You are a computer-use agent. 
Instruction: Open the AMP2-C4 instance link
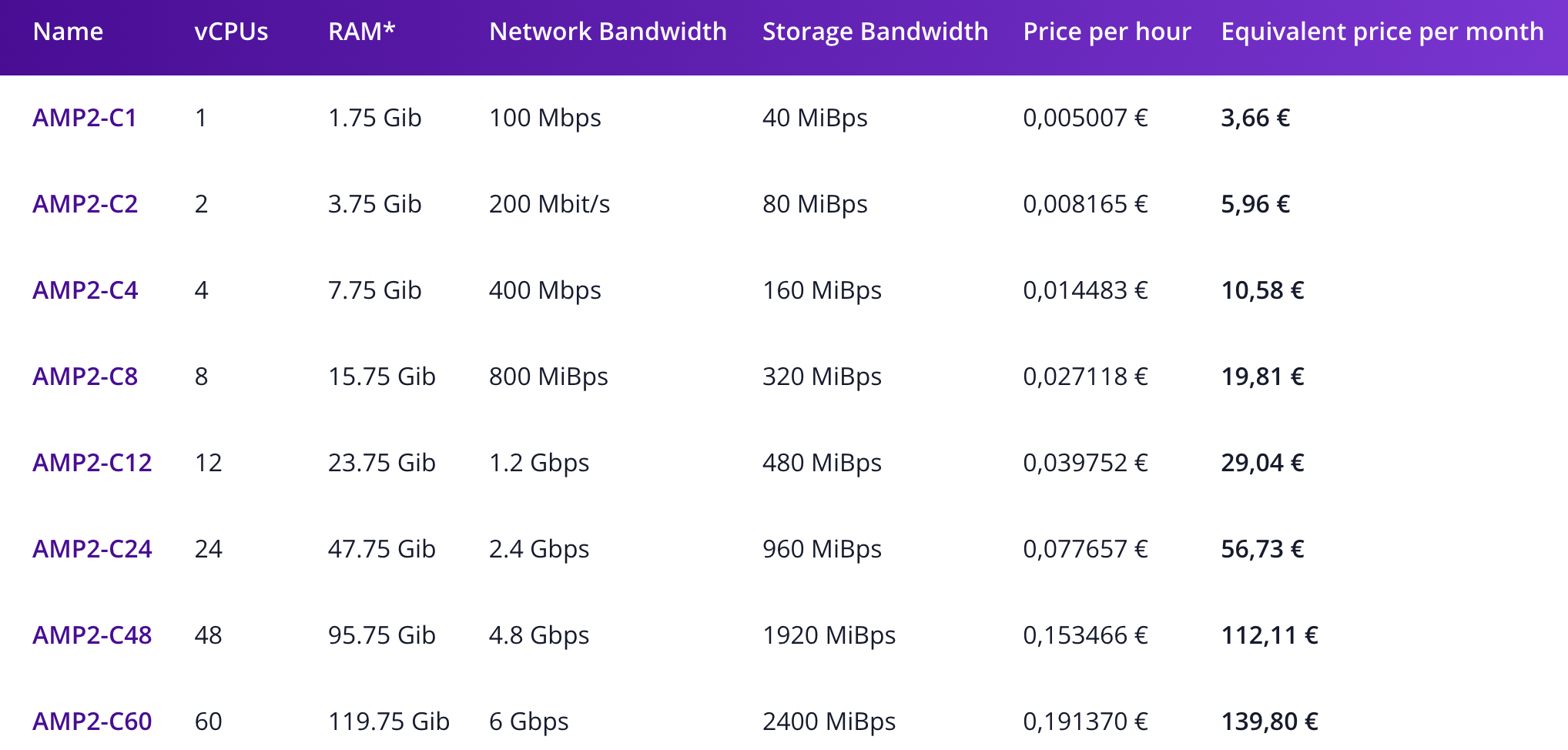click(85, 290)
